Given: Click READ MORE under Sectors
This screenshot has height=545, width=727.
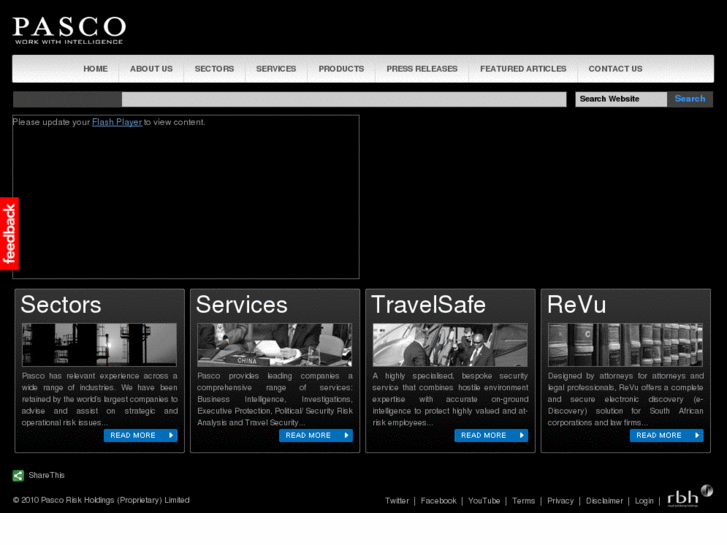Looking at the screenshot, I should 140,436.
